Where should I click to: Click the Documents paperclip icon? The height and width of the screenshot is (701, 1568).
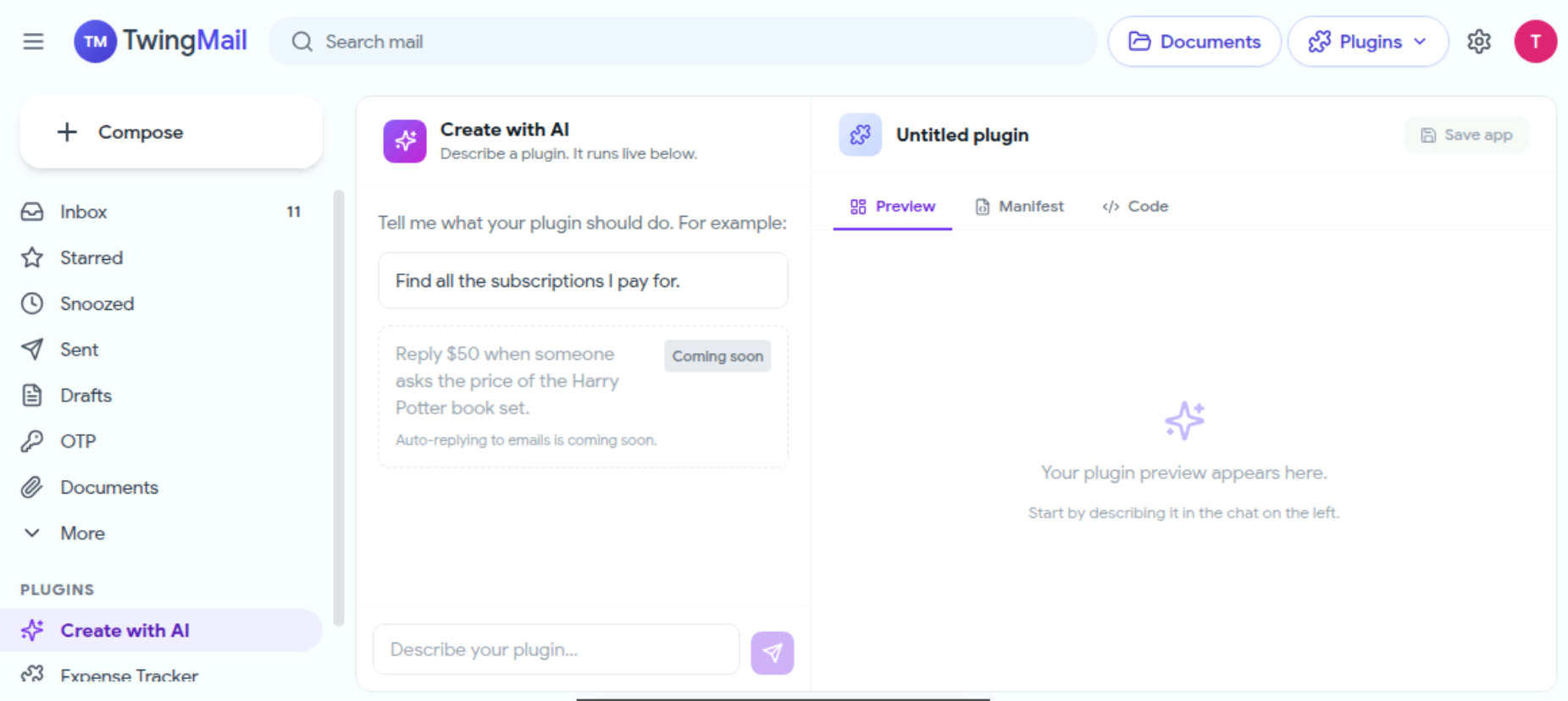coord(32,487)
